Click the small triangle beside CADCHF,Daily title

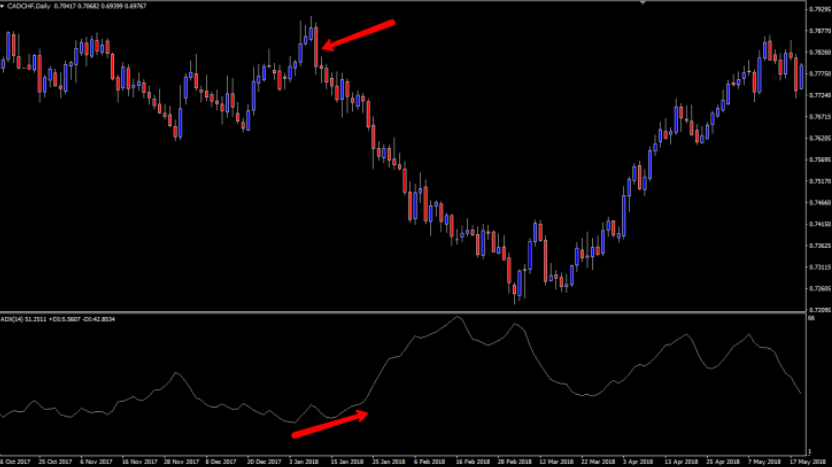(x=4, y=5)
